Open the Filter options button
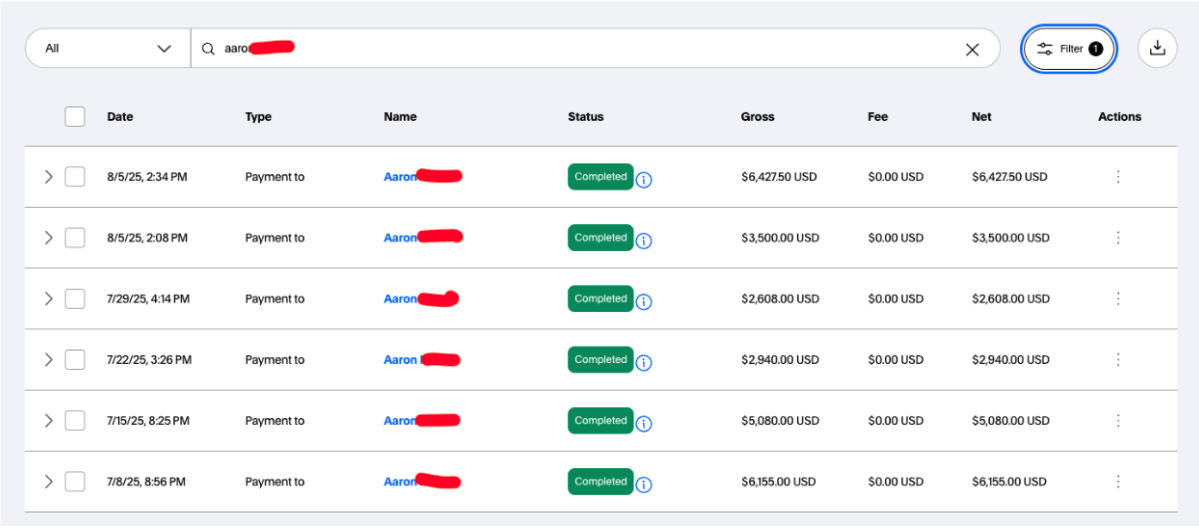1199x528 pixels. [1068, 49]
